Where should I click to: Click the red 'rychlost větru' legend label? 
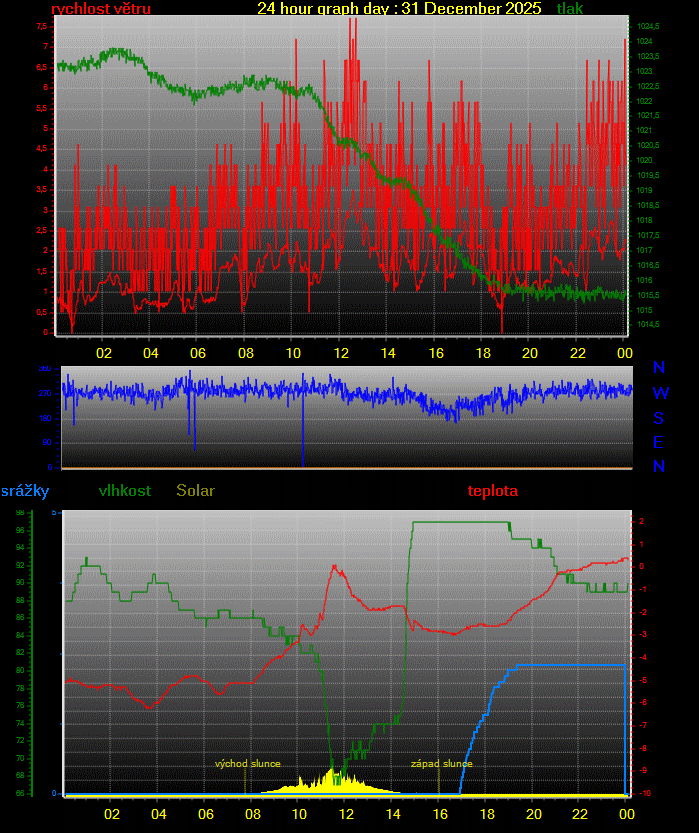[x=100, y=9]
